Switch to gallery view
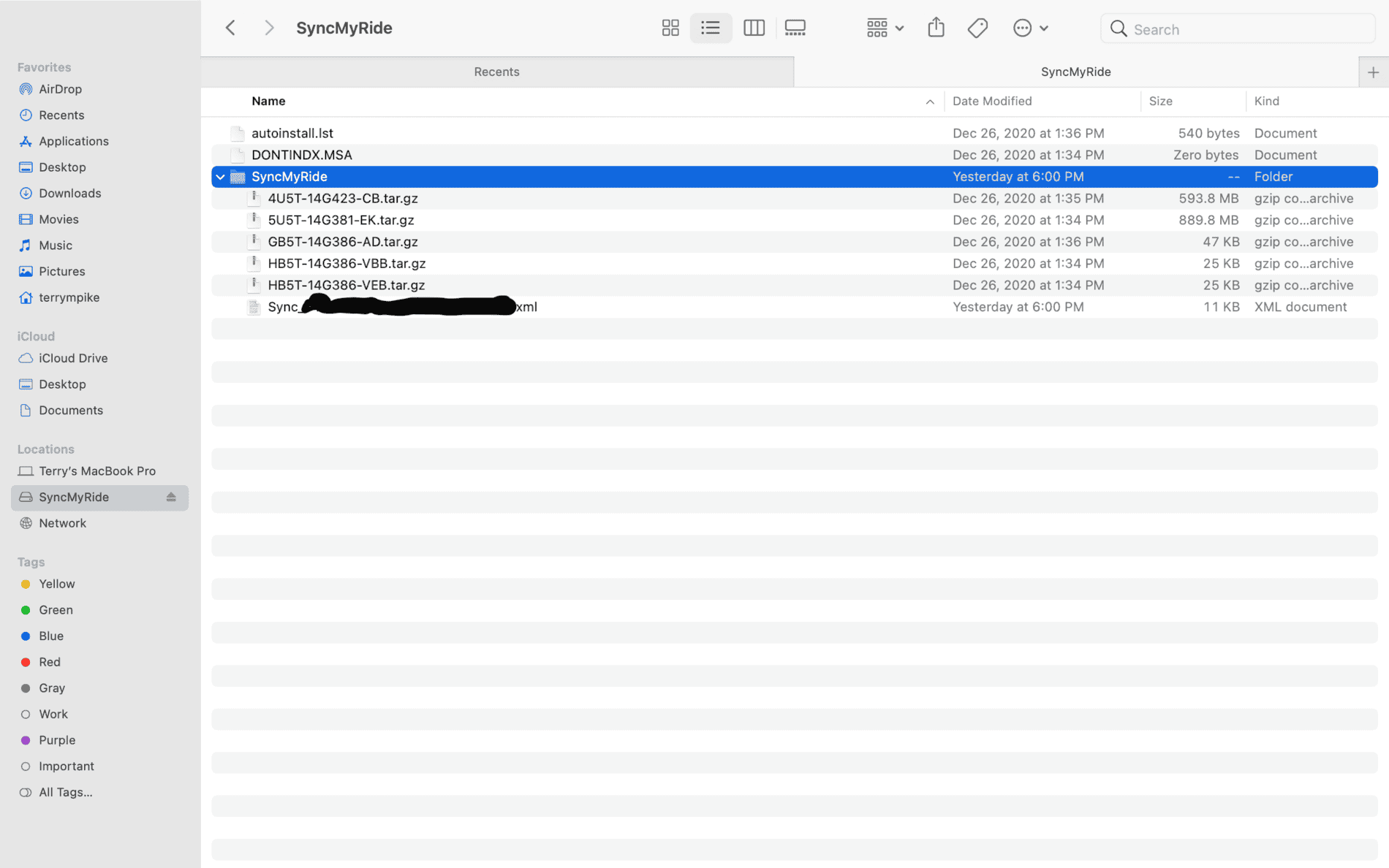1389x868 pixels. pyautogui.click(x=795, y=28)
